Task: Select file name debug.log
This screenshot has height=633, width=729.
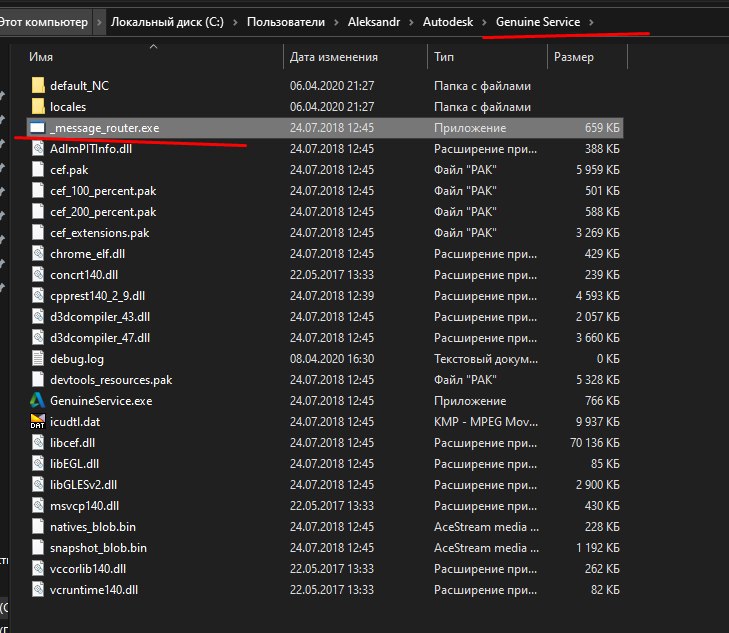Action: (77, 359)
